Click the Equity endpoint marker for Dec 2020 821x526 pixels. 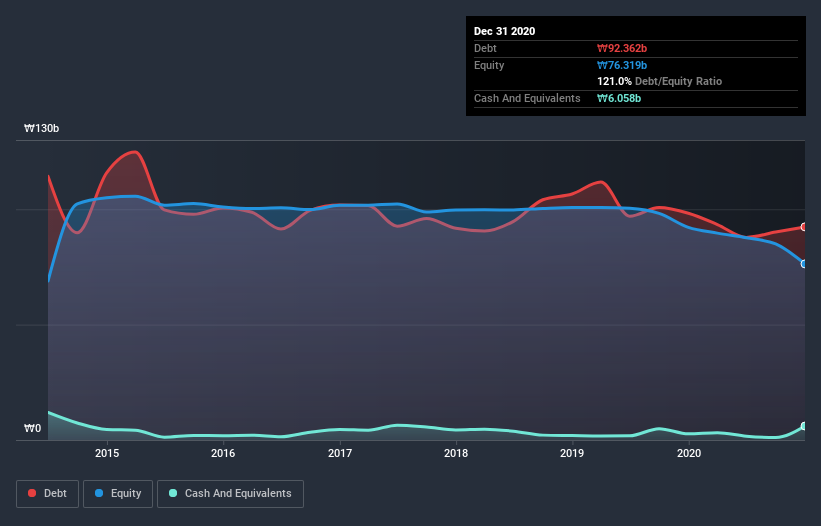(x=804, y=264)
